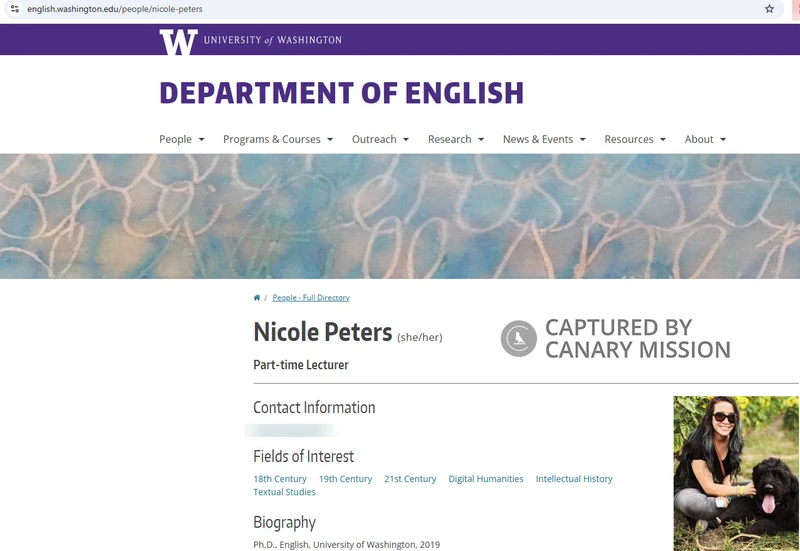
Task: Expand the Resources menu
Action: point(635,139)
